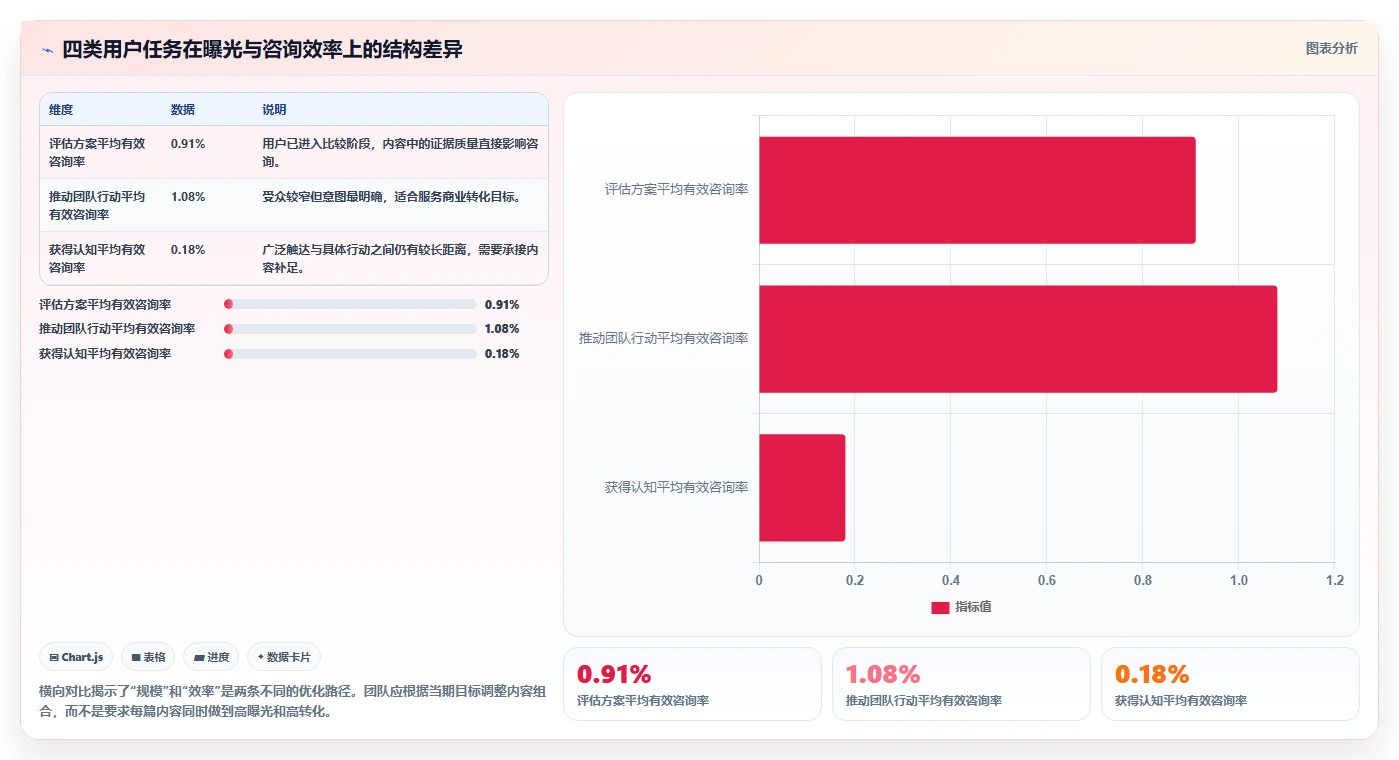Click the 数据 column header
Viewport: 1399px width, 760px height.
pyautogui.click(x=183, y=110)
